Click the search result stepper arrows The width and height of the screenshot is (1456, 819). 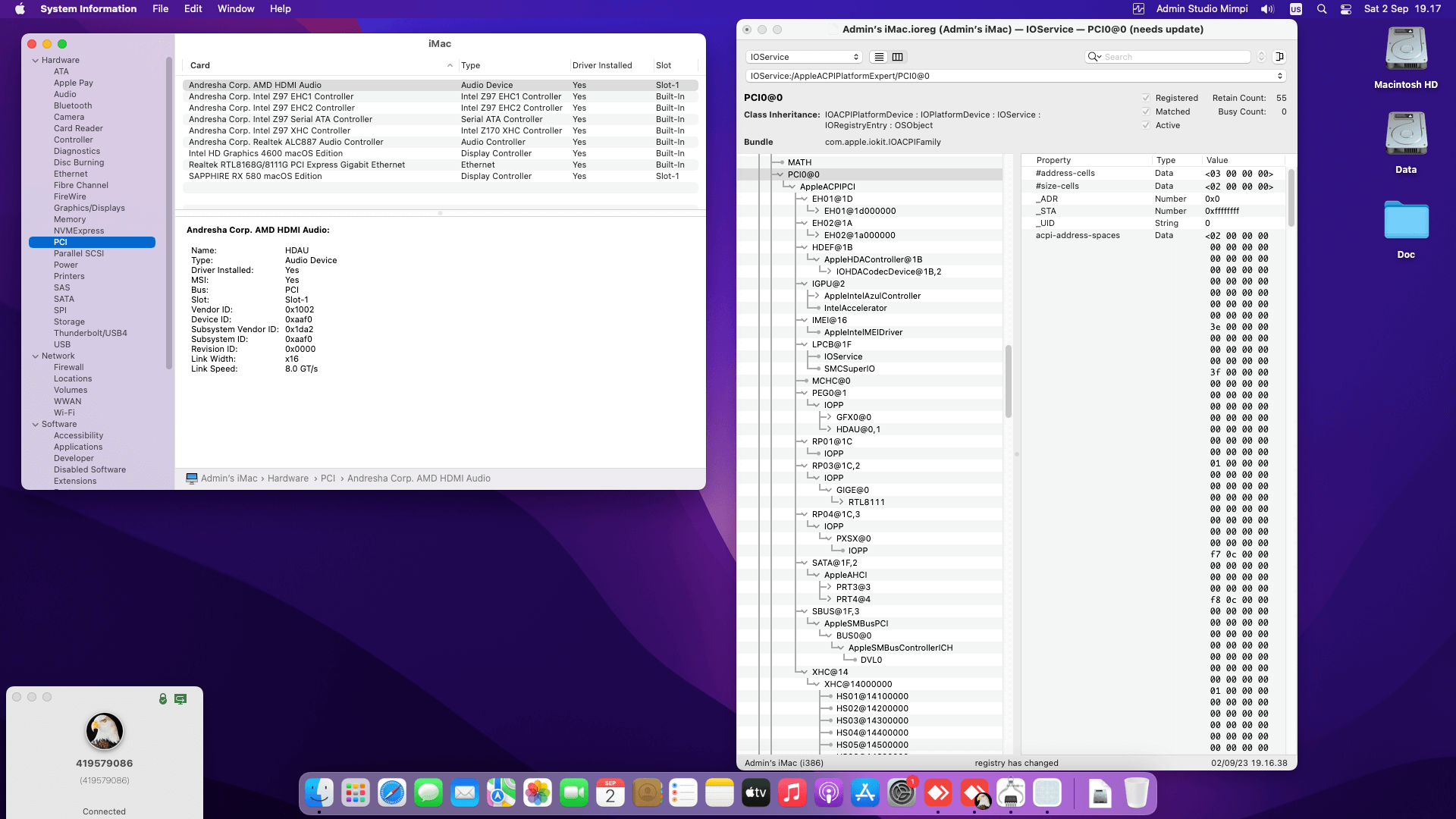coord(1262,57)
